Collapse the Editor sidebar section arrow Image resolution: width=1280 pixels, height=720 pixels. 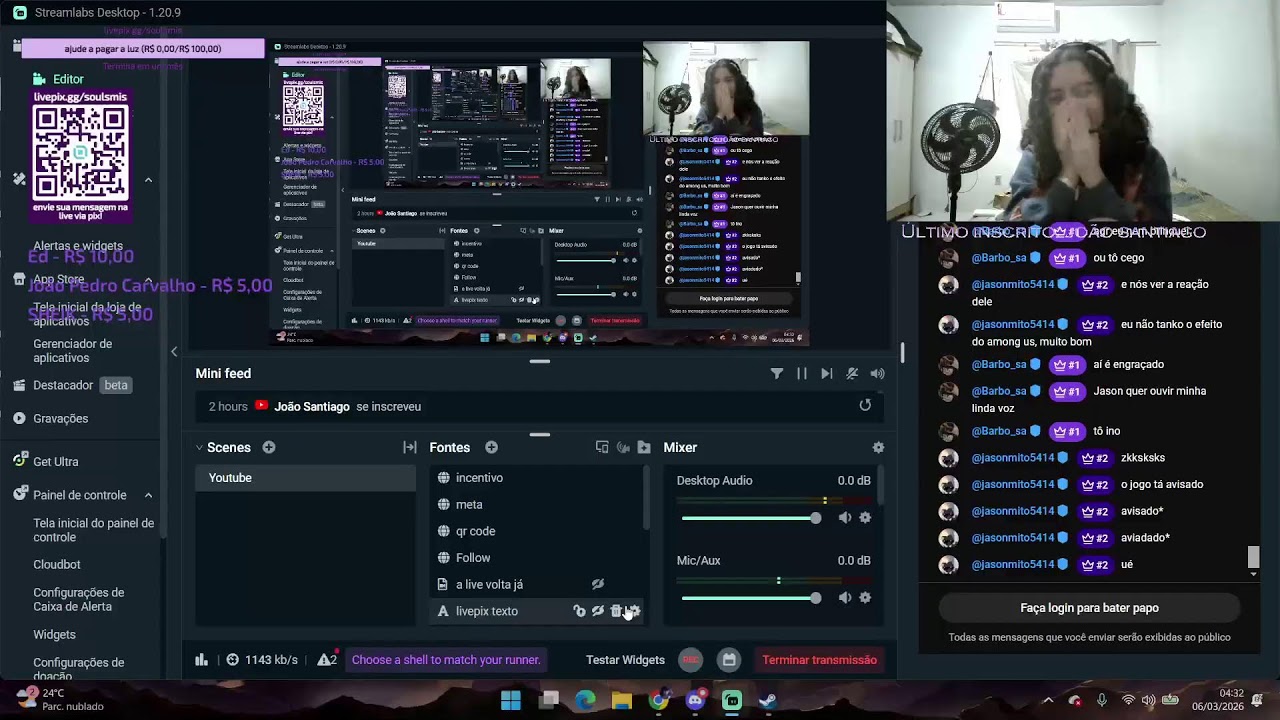tap(148, 180)
